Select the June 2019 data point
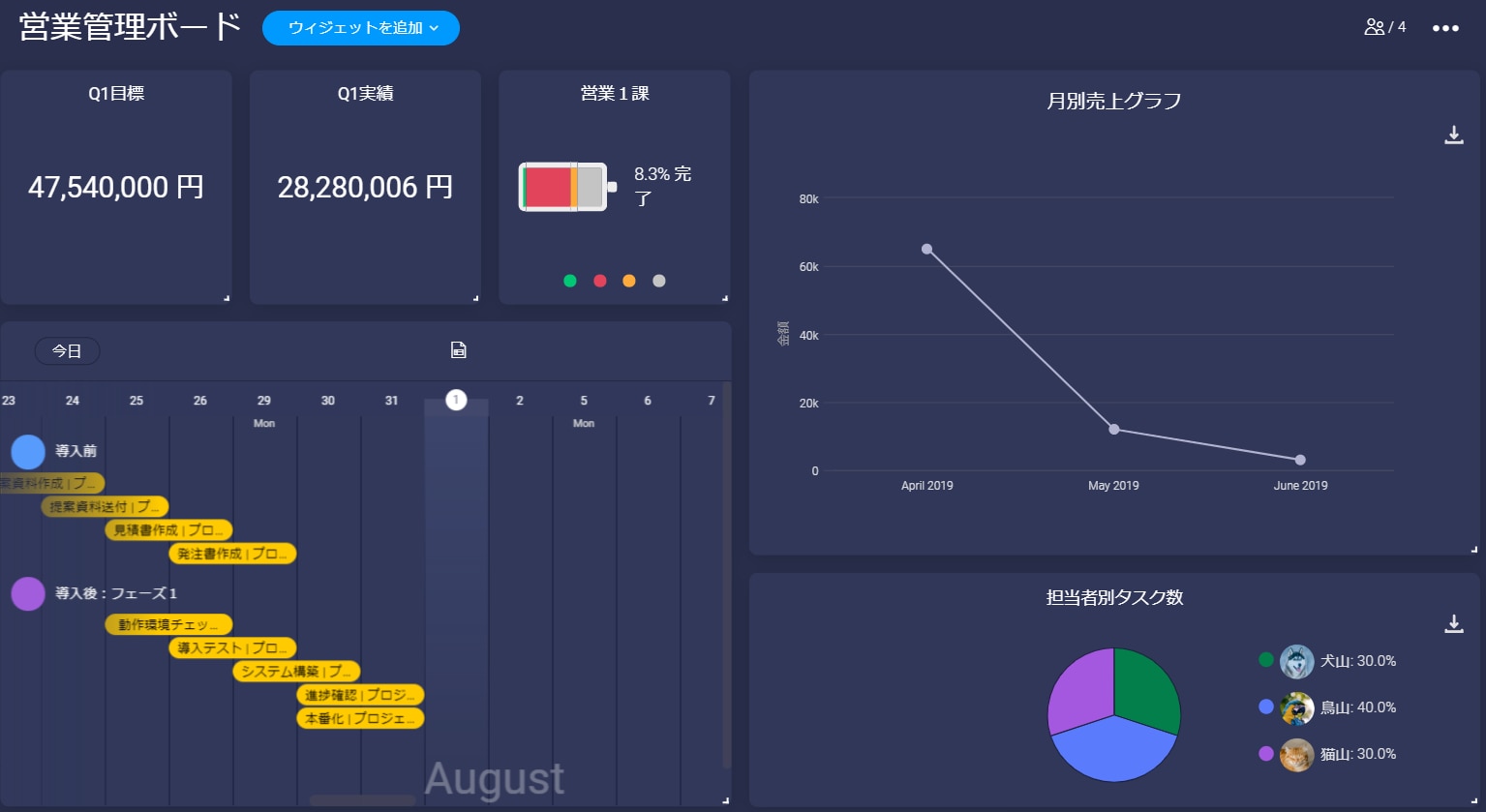1486x812 pixels. tap(1300, 460)
